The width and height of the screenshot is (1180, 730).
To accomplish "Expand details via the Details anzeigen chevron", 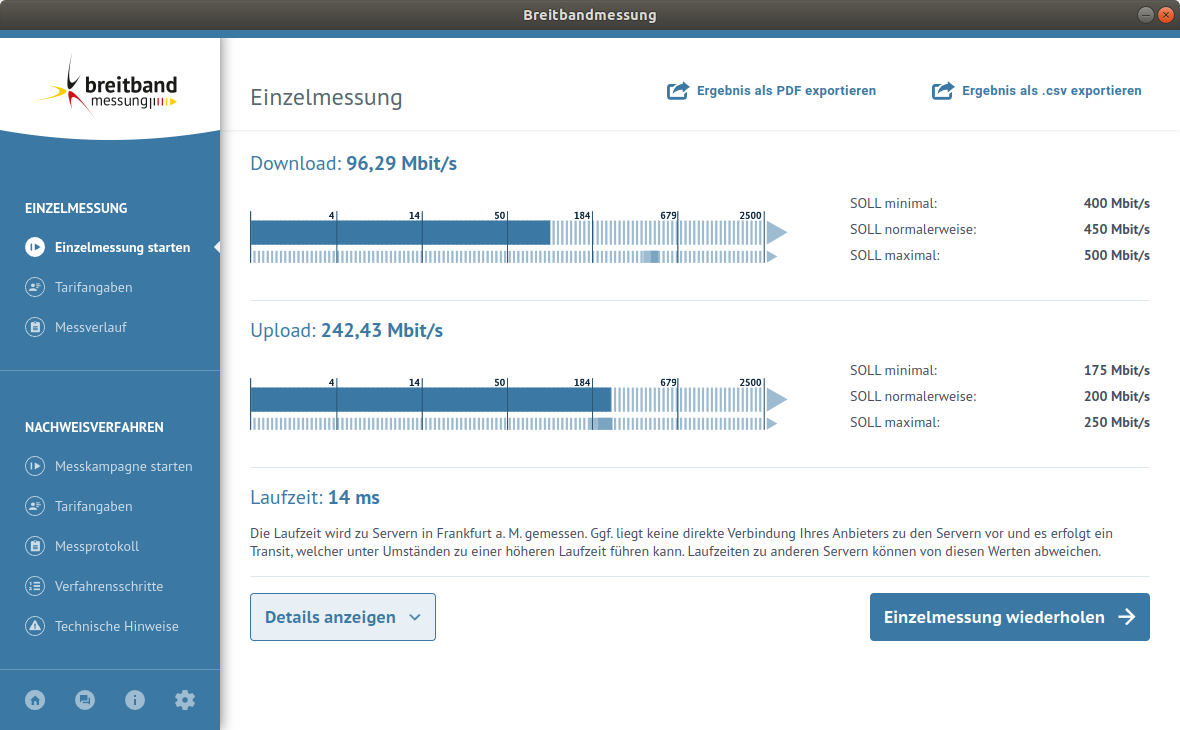I will 415,617.
